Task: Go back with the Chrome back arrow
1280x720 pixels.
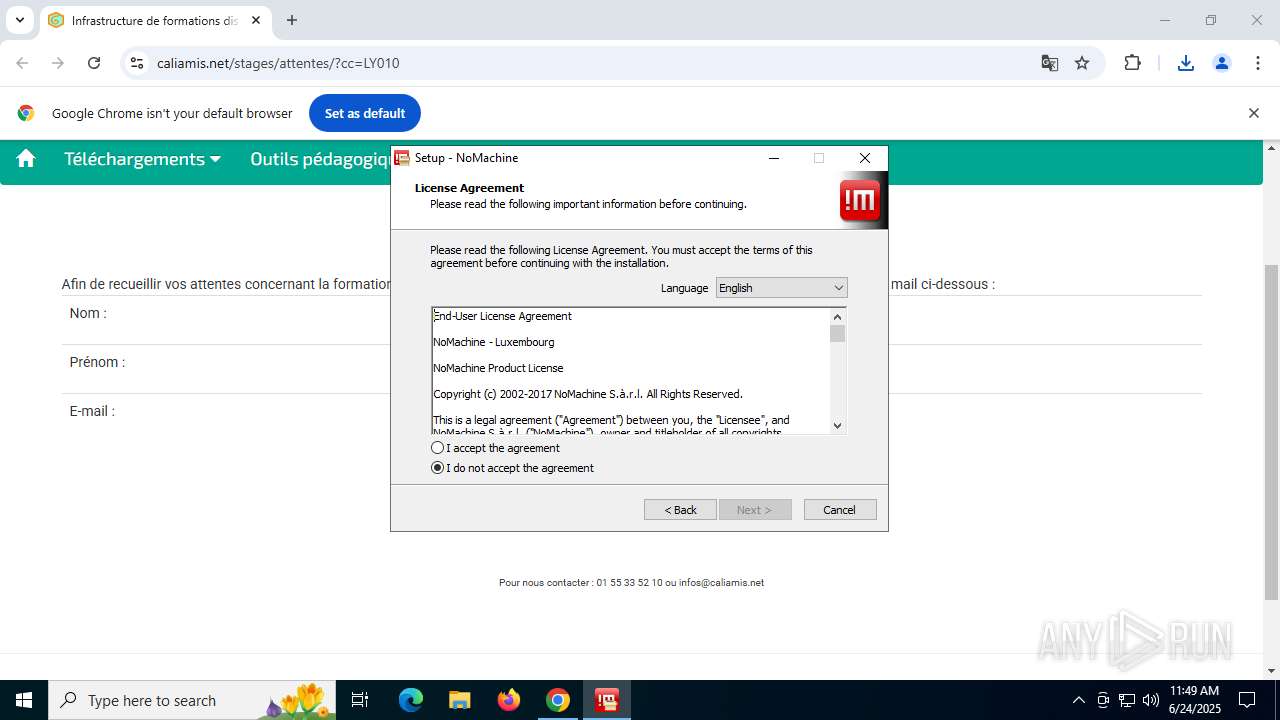Action: point(22,63)
